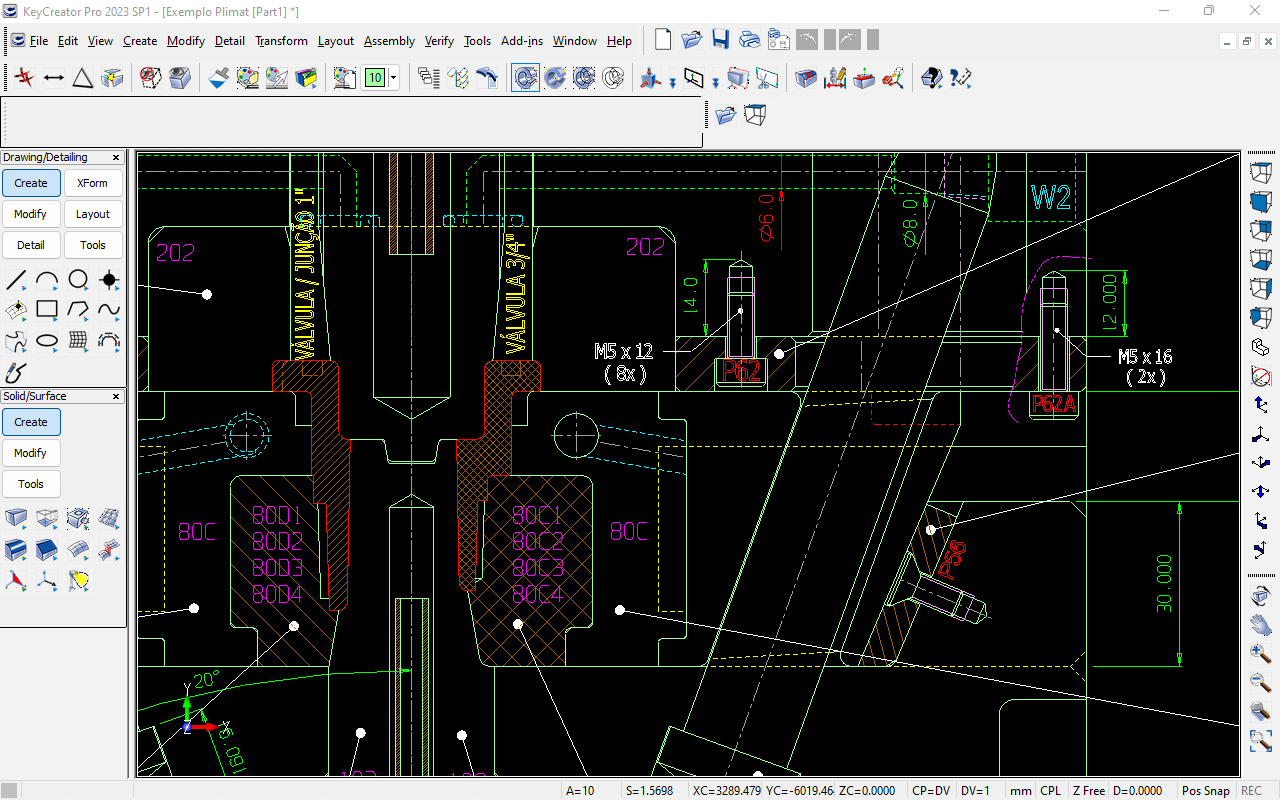Viewport: 1280px width, 800px height.
Task: Click Create button in Solid/Surface panel
Action: tap(31, 422)
